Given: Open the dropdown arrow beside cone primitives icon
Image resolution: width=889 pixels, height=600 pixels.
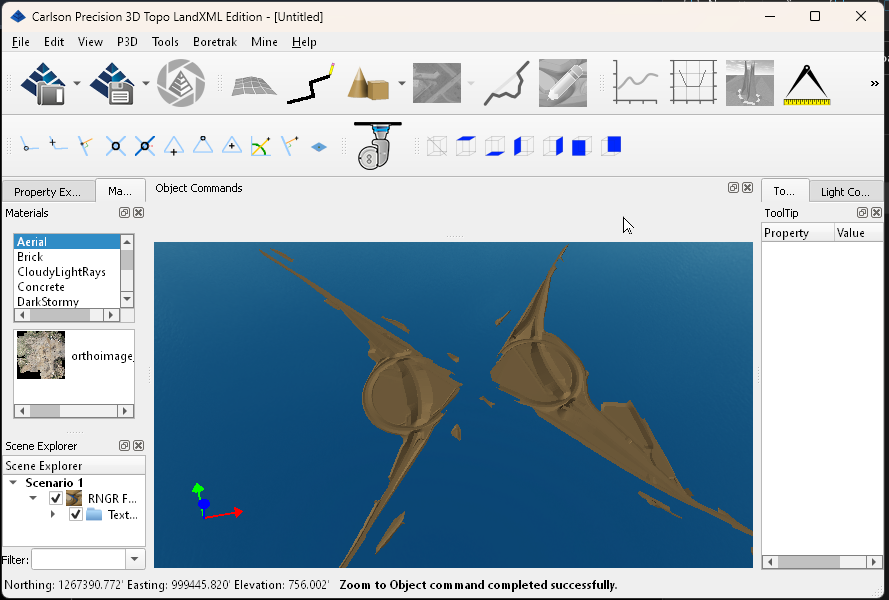Looking at the screenshot, I should click(402, 83).
